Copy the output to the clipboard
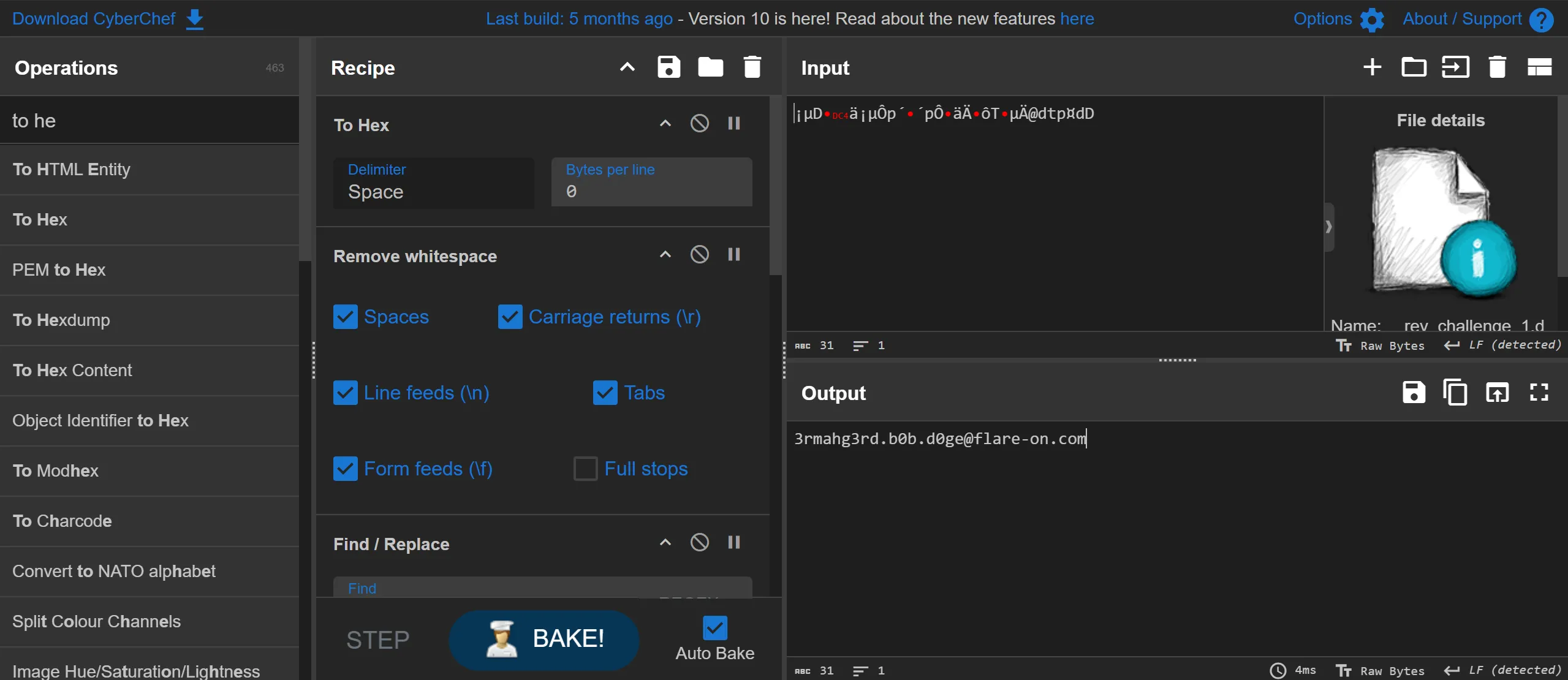 coord(1455,392)
